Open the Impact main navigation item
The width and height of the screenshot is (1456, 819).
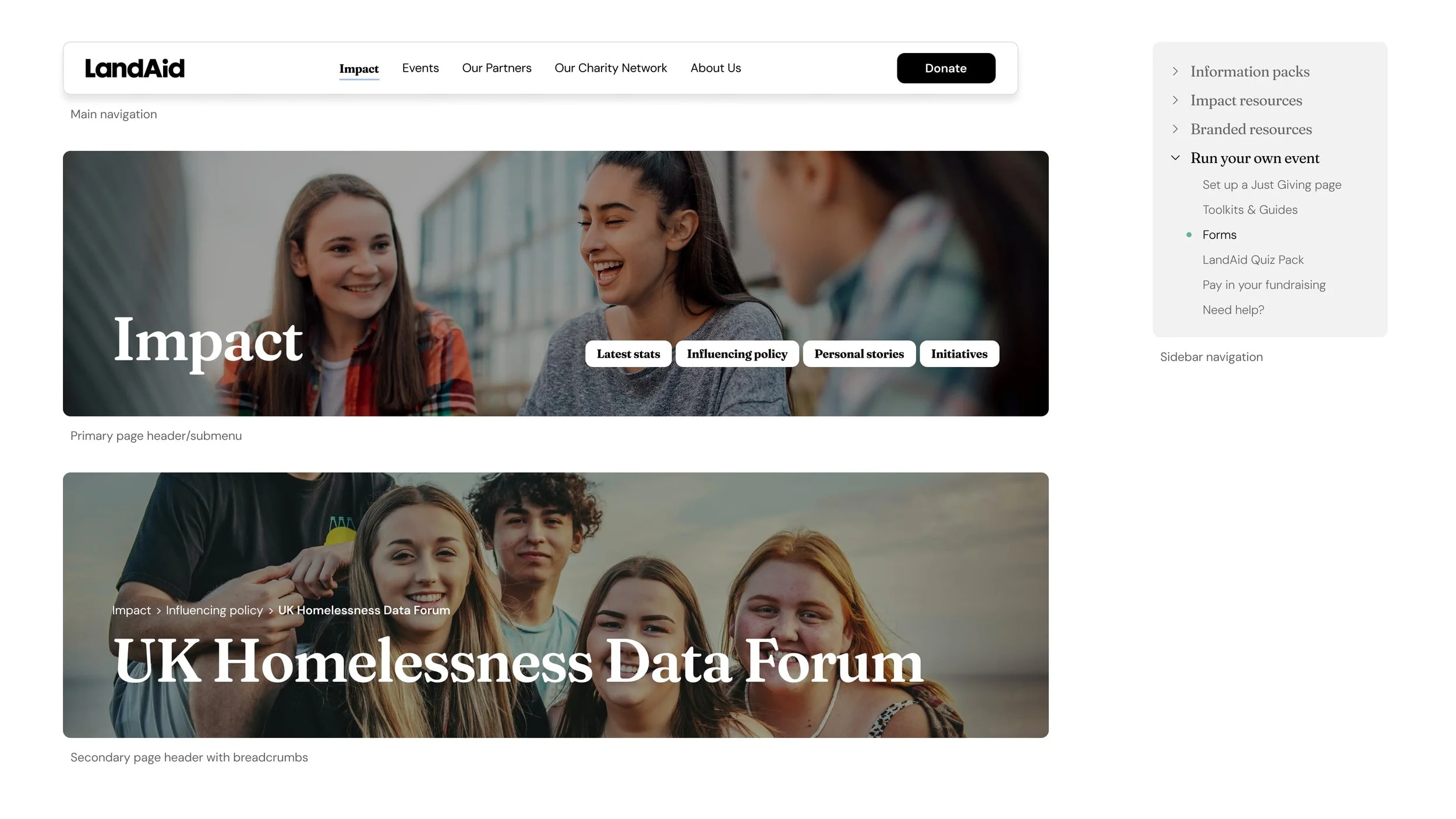[359, 69]
